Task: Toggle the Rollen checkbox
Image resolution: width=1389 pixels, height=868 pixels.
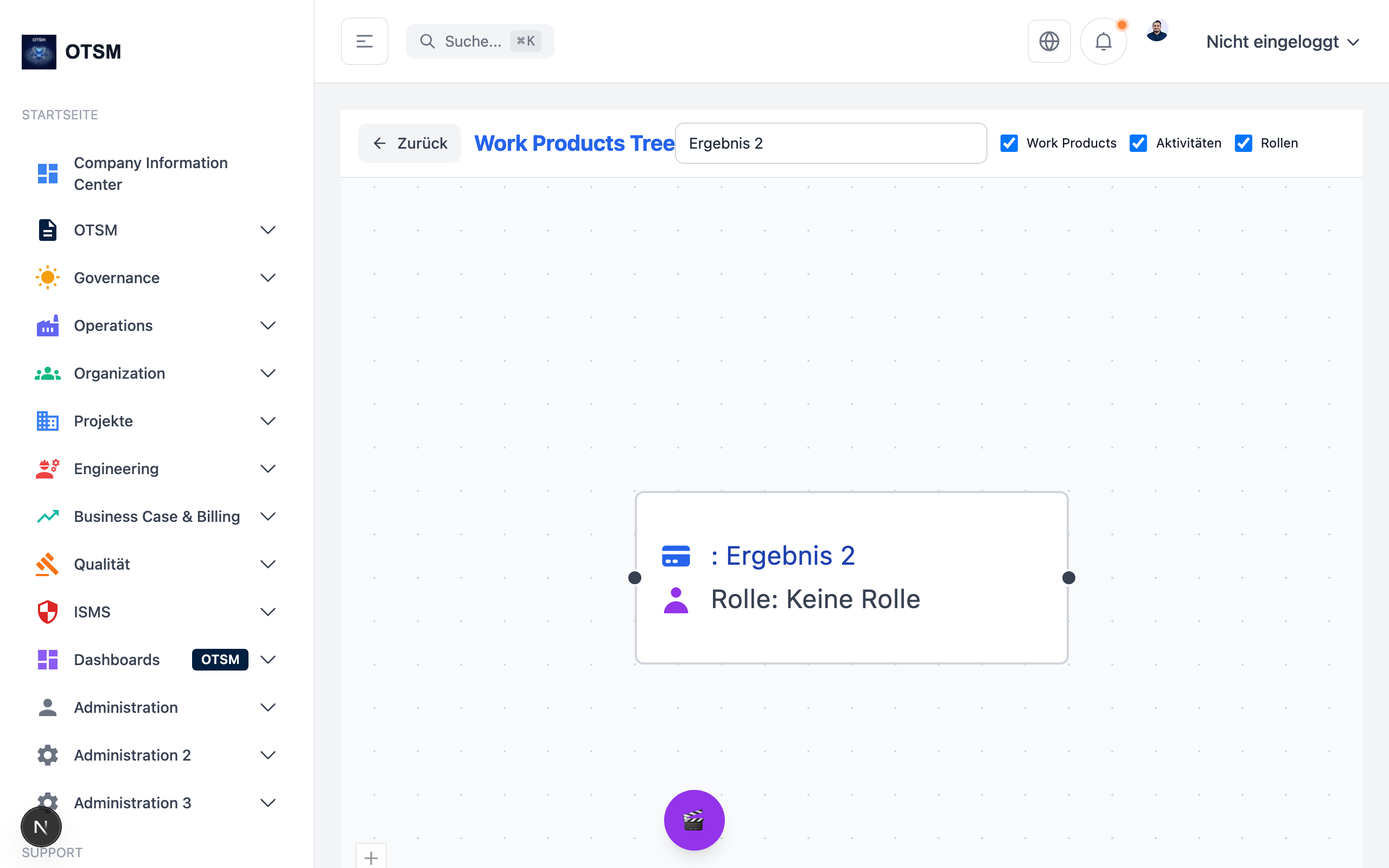Action: (x=1243, y=143)
